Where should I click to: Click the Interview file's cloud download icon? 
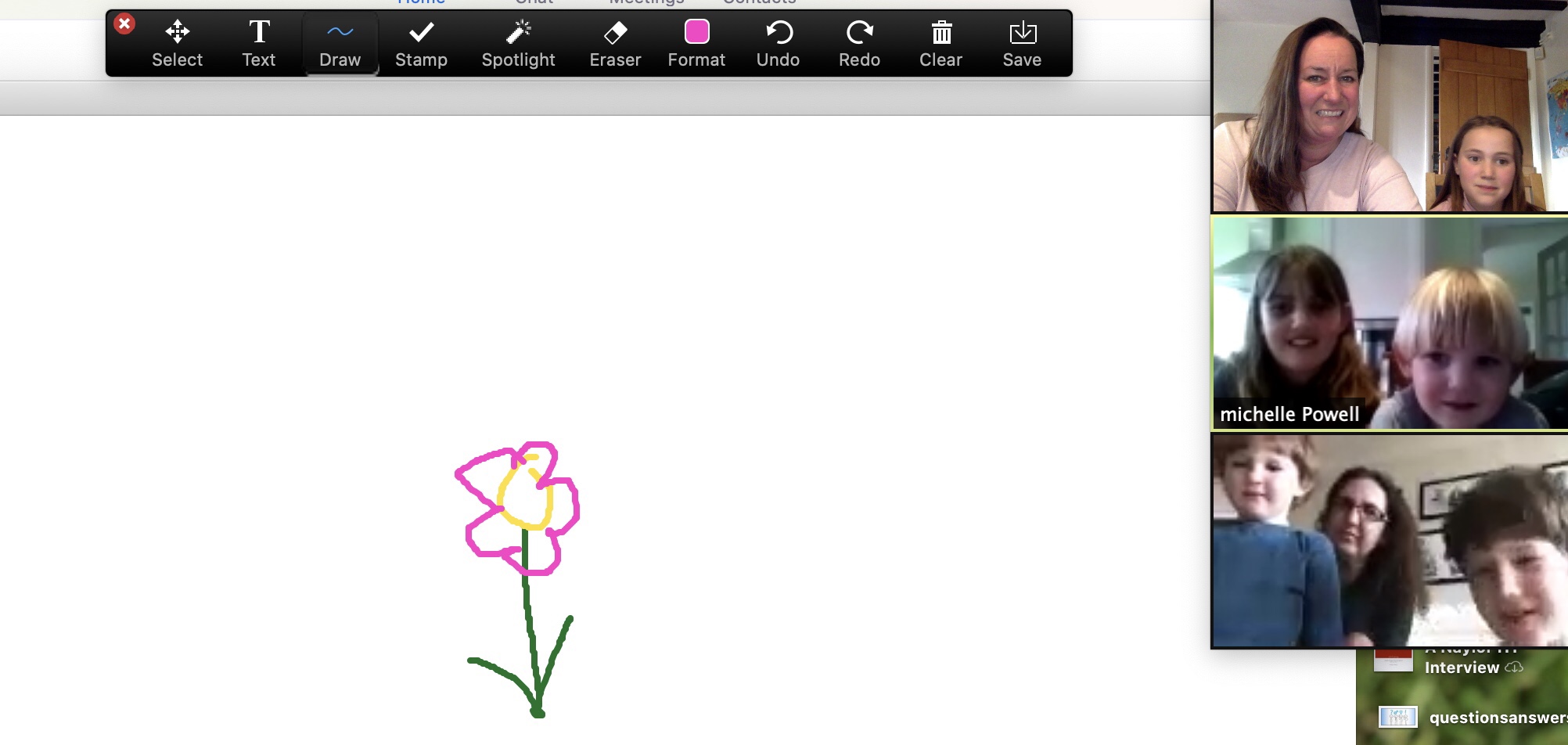tap(1514, 668)
